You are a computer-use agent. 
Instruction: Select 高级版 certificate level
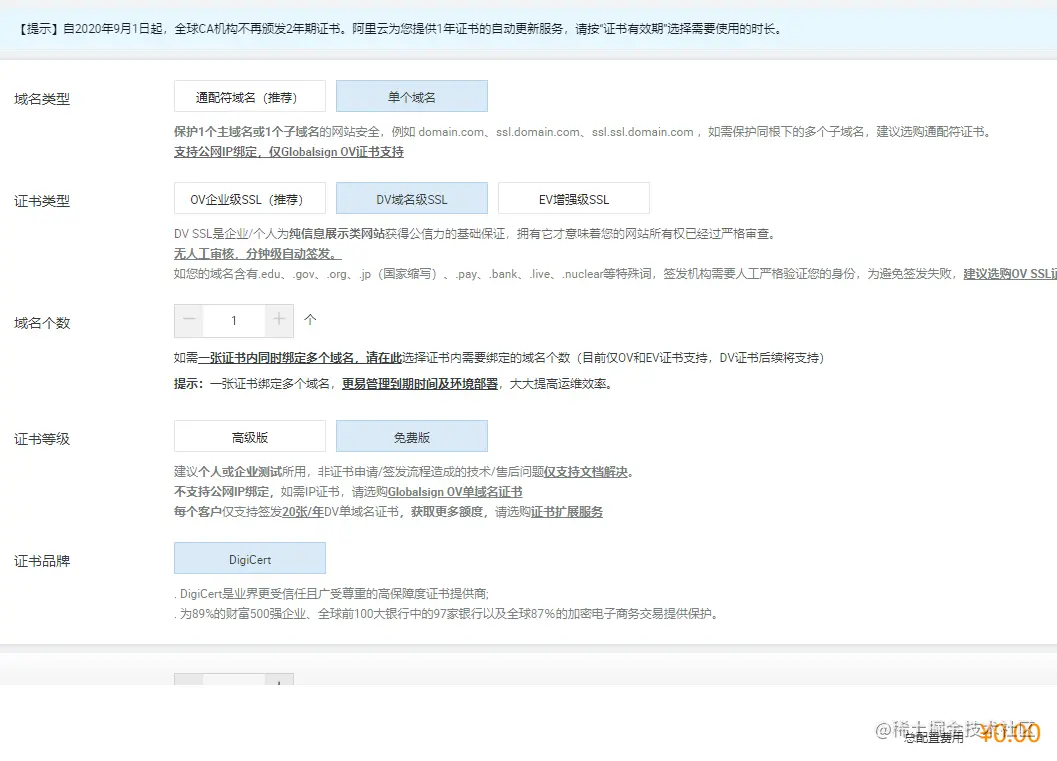click(x=249, y=436)
